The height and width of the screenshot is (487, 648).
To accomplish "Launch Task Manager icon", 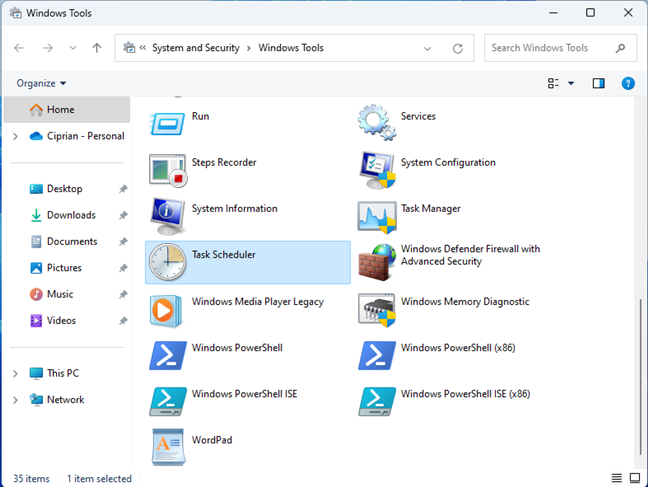I will pyautogui.click(x=376, y=217).
